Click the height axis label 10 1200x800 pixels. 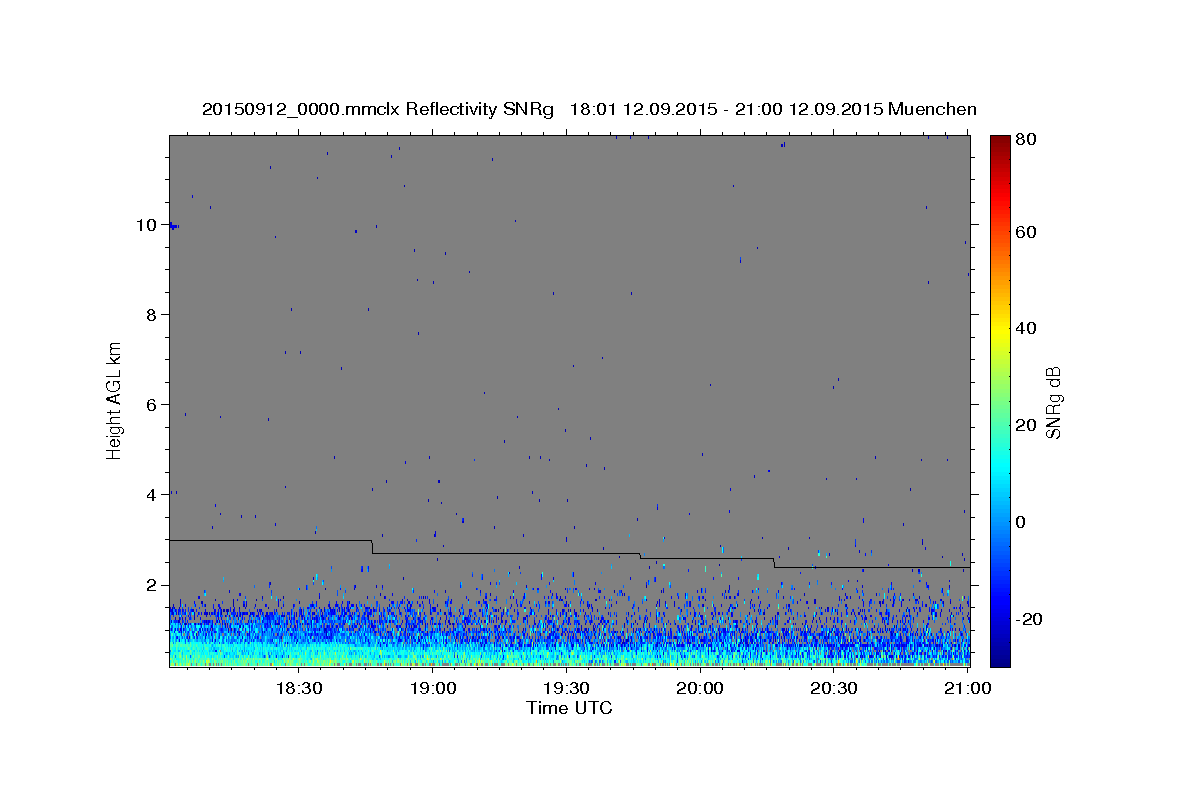coord(147,225)
